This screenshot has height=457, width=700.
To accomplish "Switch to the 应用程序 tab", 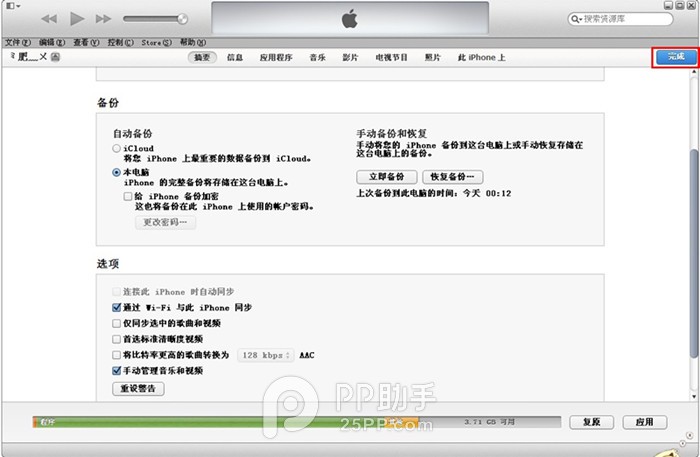I will click(275, 58).
